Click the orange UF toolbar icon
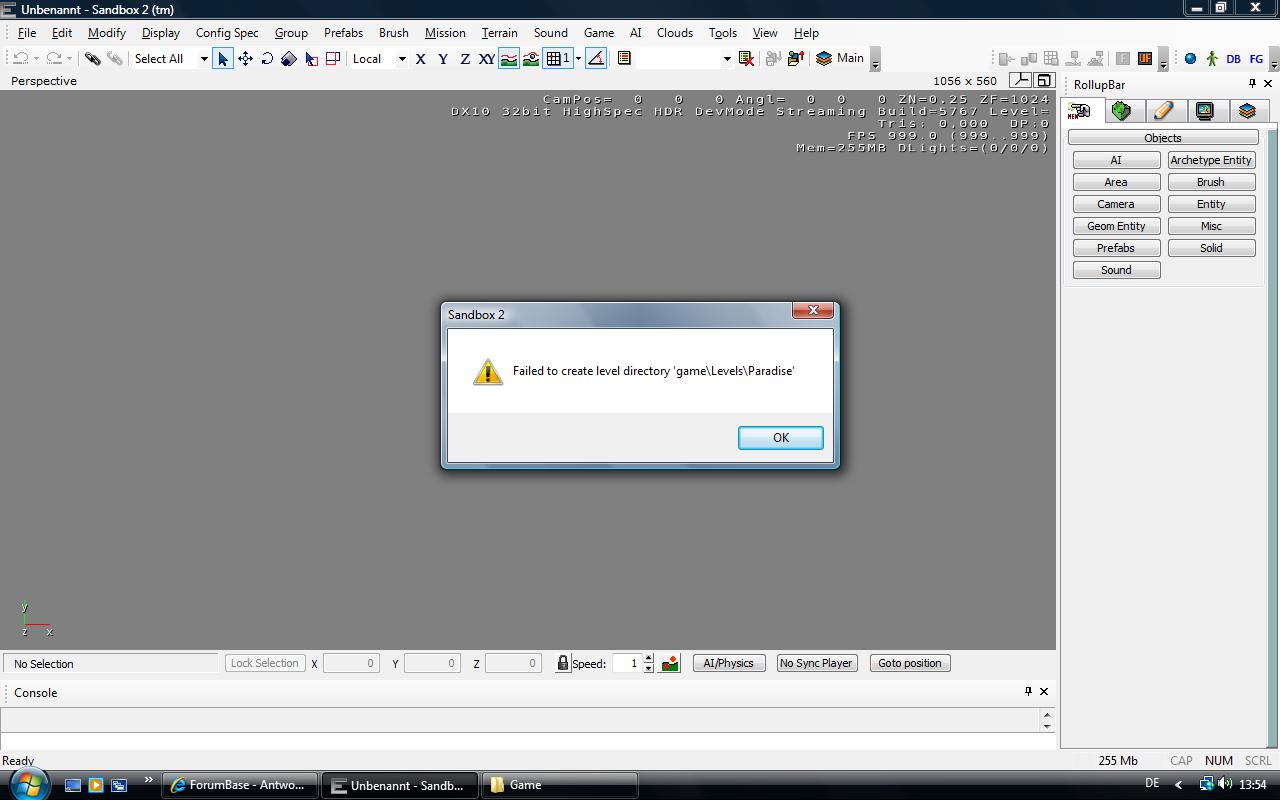Screen dimensions: 1280x800 [1145, 59]
